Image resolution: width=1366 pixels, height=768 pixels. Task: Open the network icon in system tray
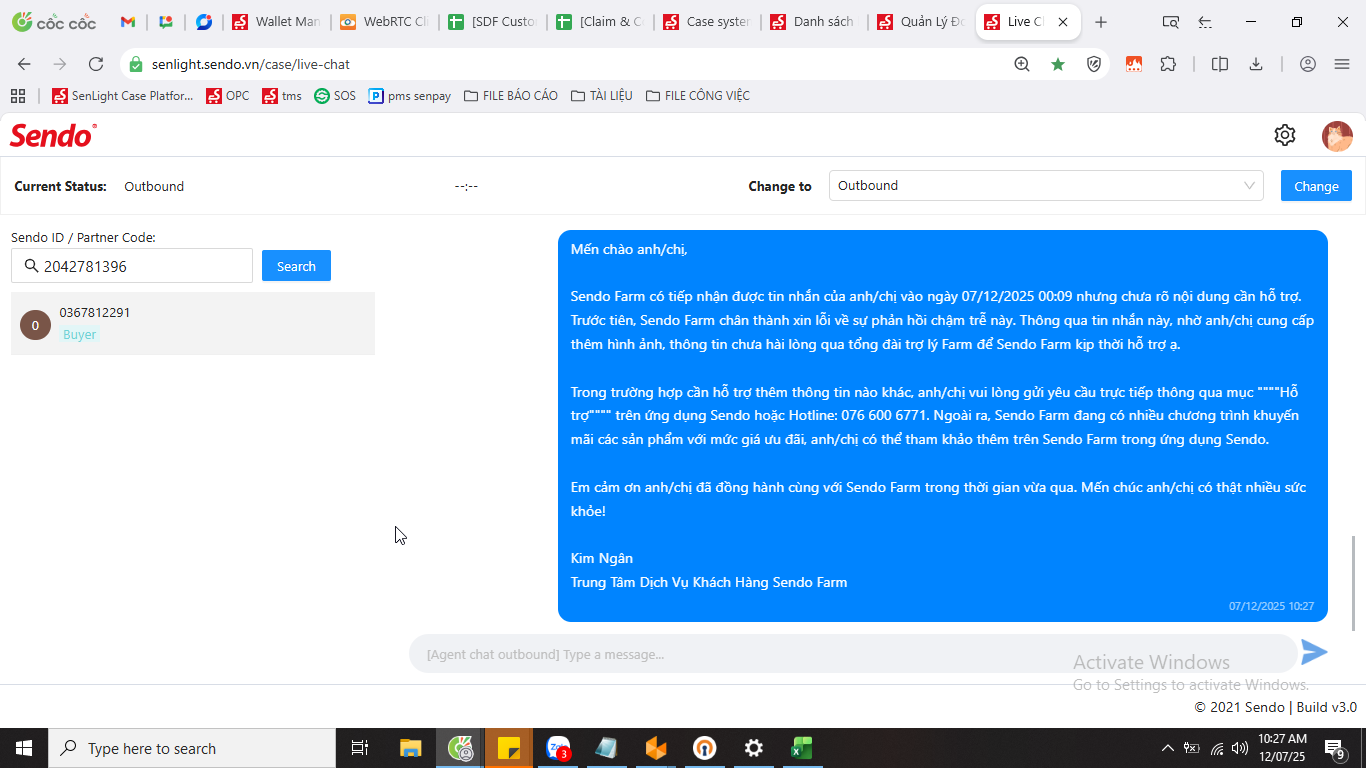click(1216, 748)
